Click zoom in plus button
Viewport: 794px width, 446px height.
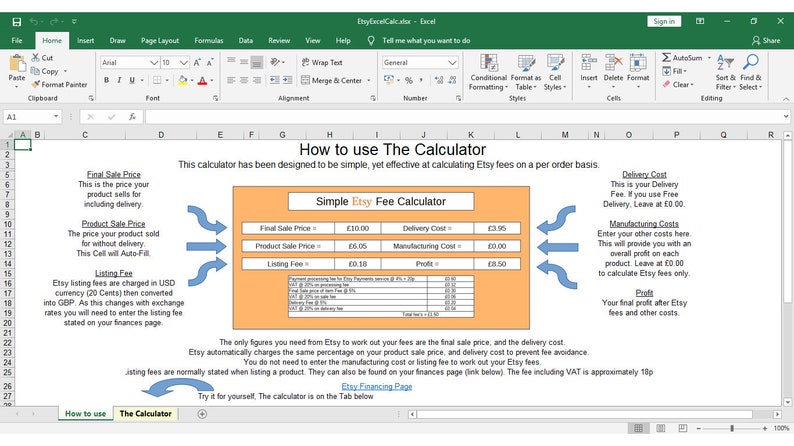coord(765,428)
